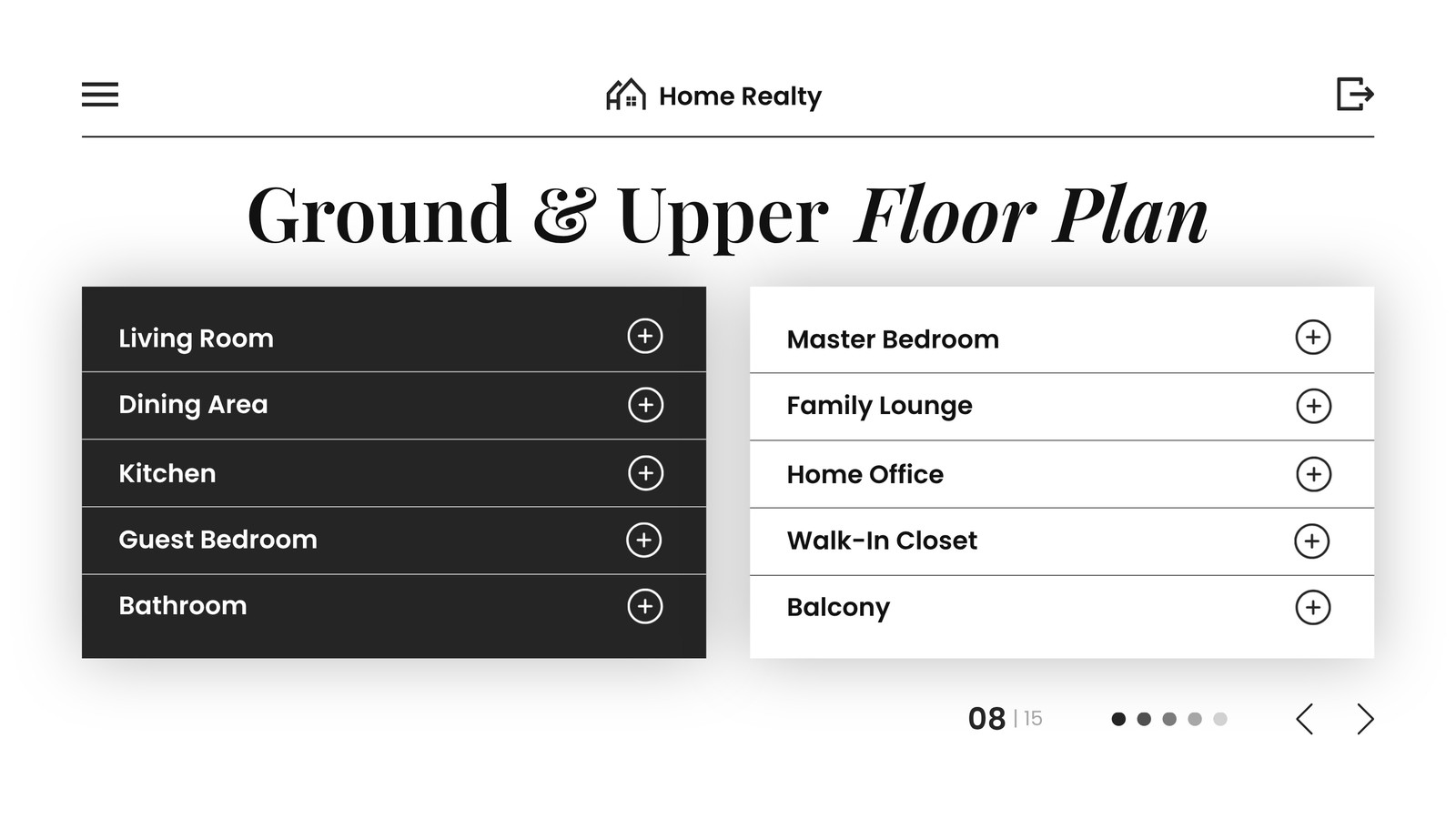Expand the Bathroom plus icon
Screen dimensions: 1456x819
[645, 606]
